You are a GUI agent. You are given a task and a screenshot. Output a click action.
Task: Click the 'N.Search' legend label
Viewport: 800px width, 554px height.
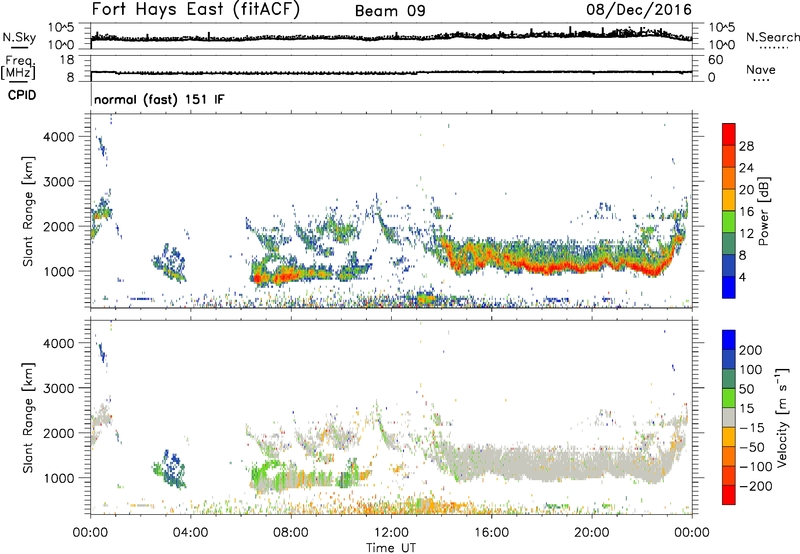(772, 37)
